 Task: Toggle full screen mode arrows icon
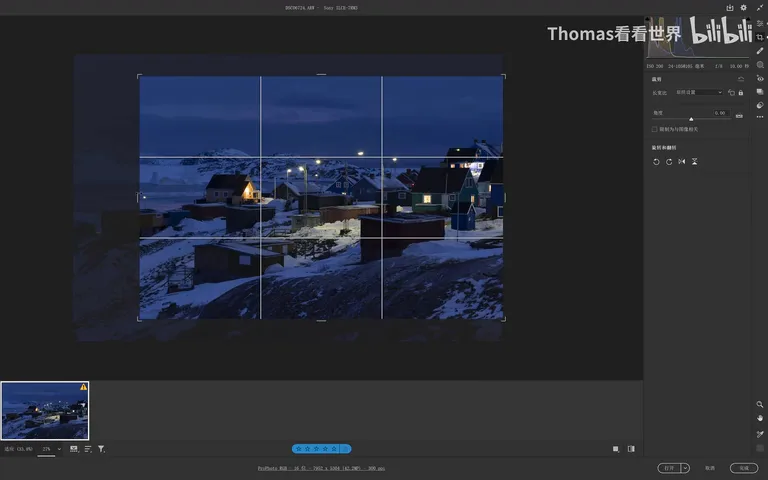pos(760,8)
